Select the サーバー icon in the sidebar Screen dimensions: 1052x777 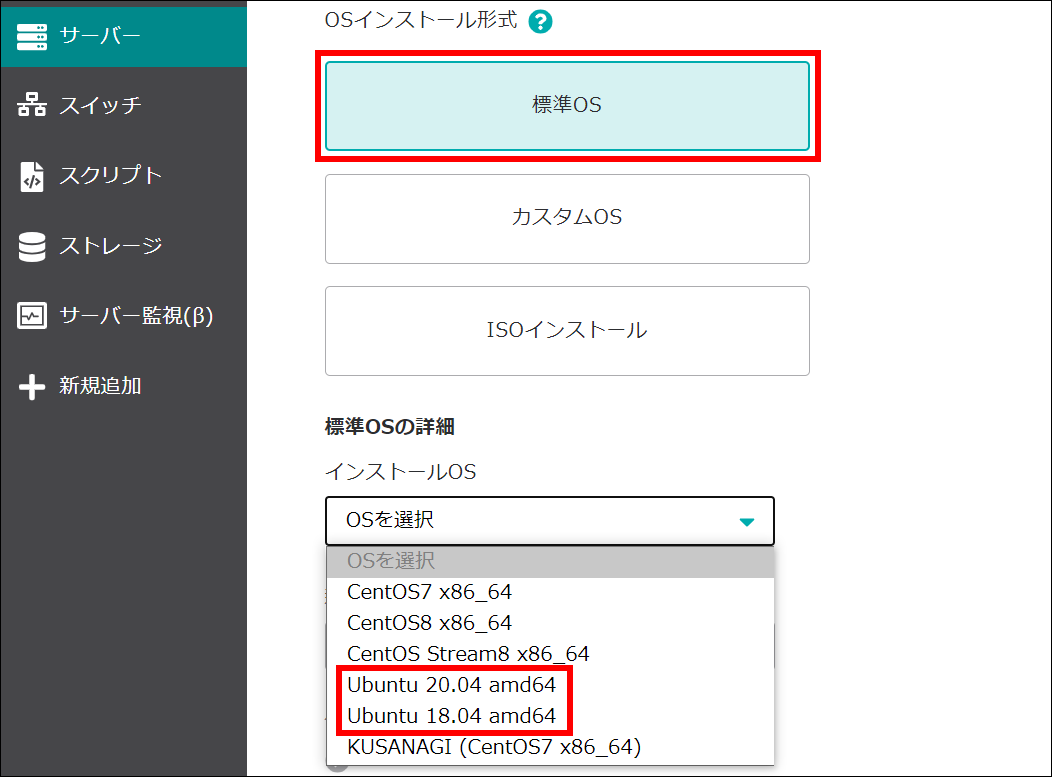tap(31, 33)
